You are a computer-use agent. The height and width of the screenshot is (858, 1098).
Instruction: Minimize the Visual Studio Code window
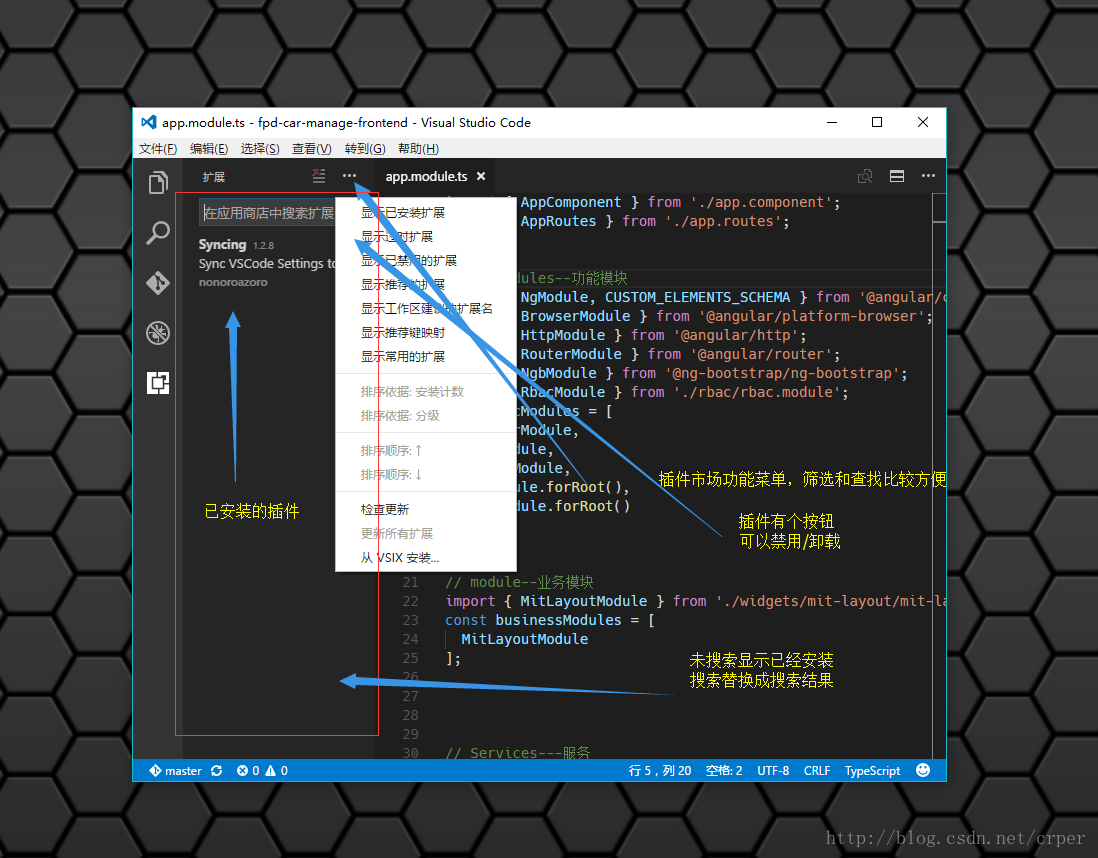tap(832, 122)
